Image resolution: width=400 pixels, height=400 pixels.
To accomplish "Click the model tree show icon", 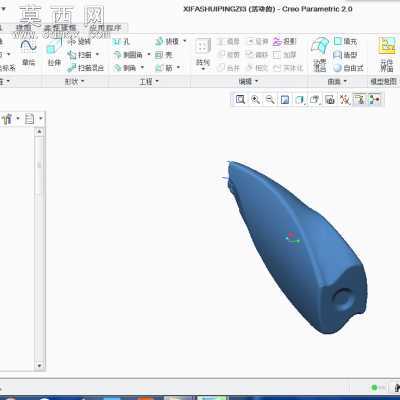I will click(x=30, y=119).
